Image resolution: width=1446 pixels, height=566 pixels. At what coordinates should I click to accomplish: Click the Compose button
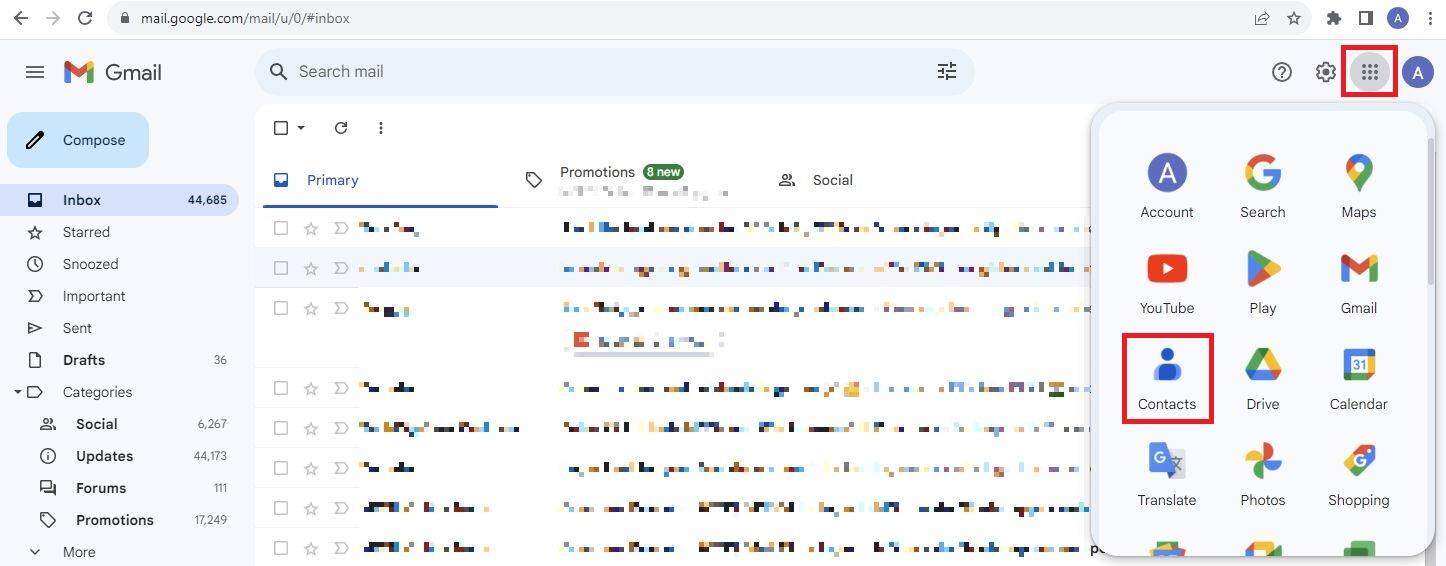point(78,140)
